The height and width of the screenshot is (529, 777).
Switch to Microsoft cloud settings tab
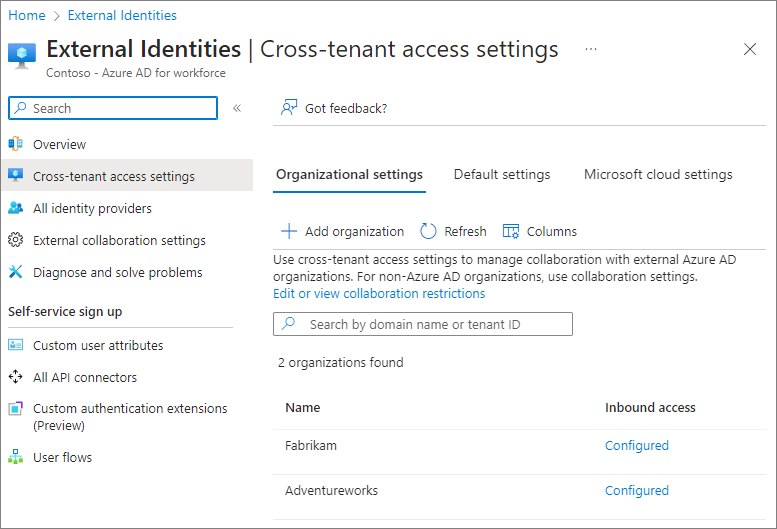point(658,174)
